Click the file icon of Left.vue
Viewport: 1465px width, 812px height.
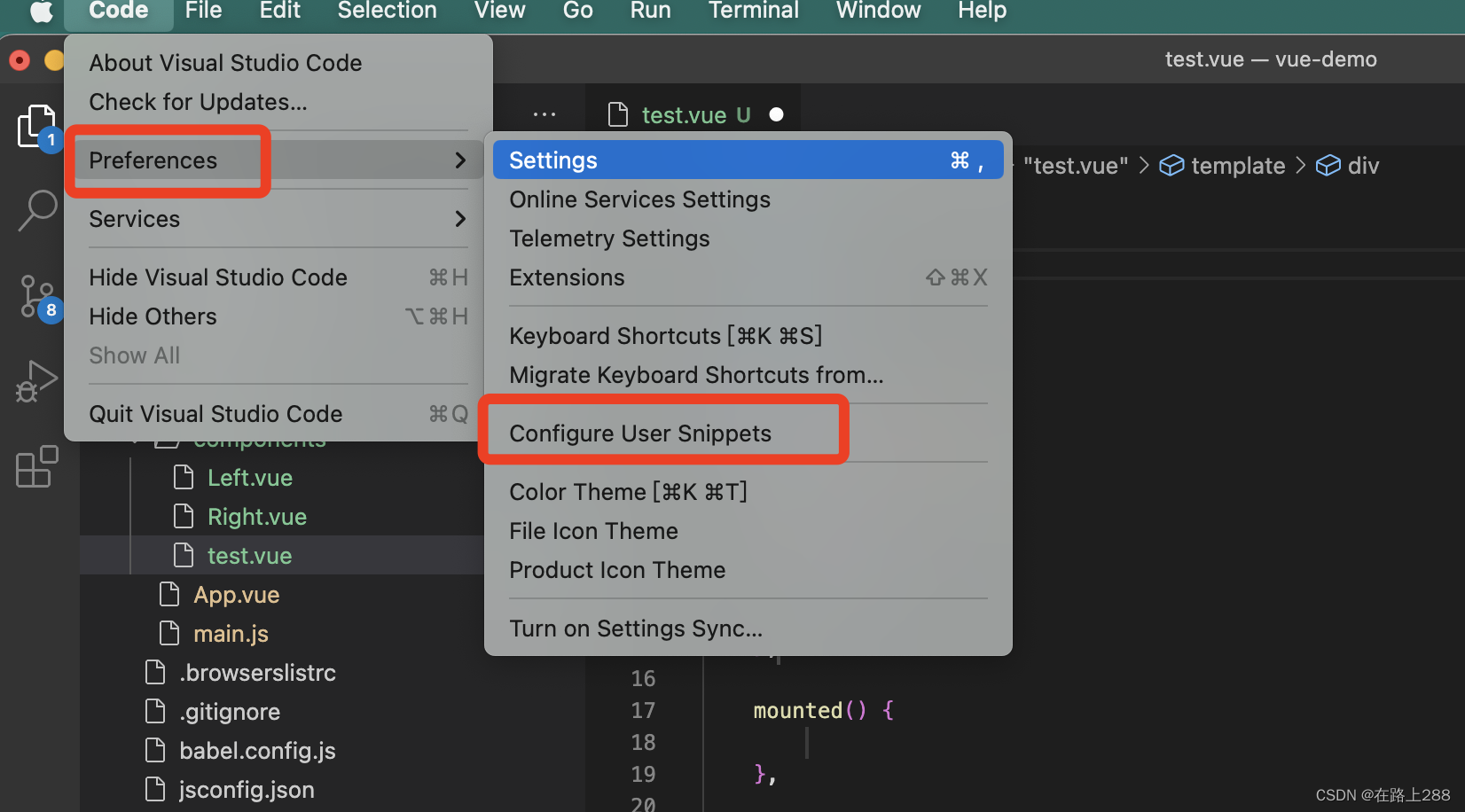point(184,477)
